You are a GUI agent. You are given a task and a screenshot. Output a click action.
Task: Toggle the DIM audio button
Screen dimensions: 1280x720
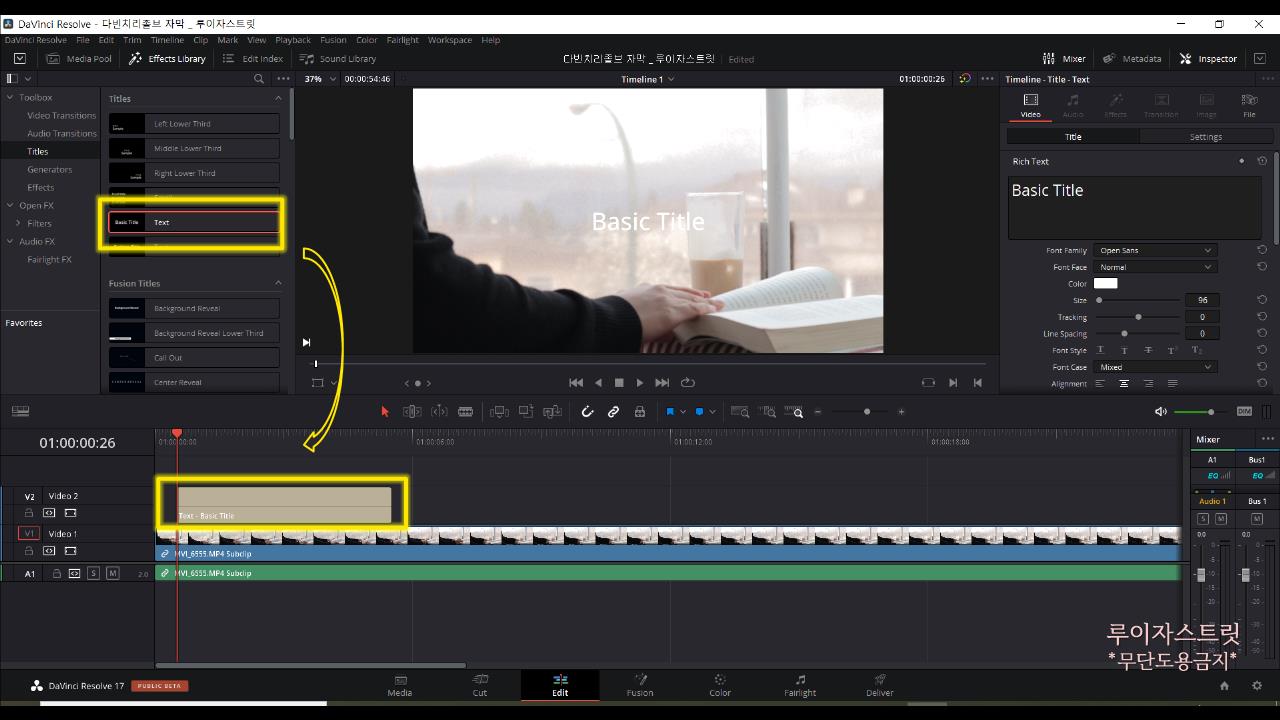tap(1244, 411)
